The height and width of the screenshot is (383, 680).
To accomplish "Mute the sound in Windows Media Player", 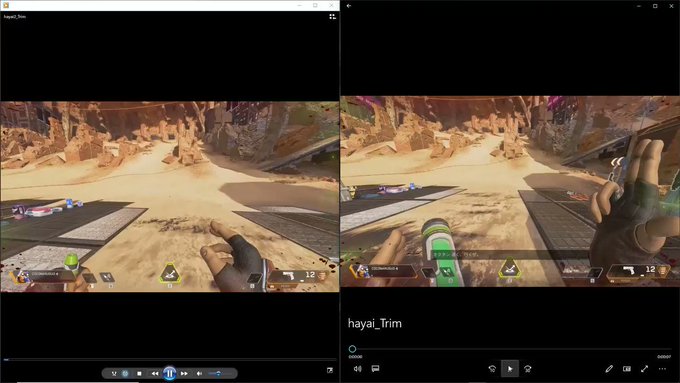I will [x=199, y=373].
